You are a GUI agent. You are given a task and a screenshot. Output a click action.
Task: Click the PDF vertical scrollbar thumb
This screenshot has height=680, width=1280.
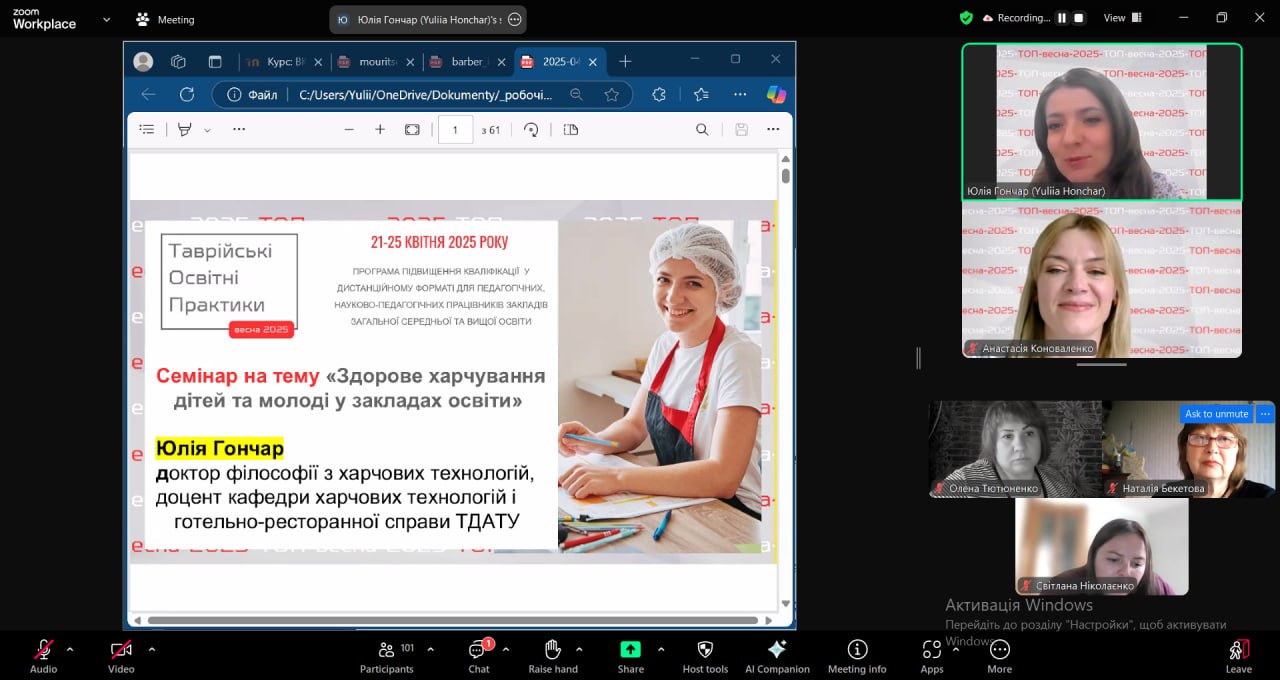click(786, 176)
